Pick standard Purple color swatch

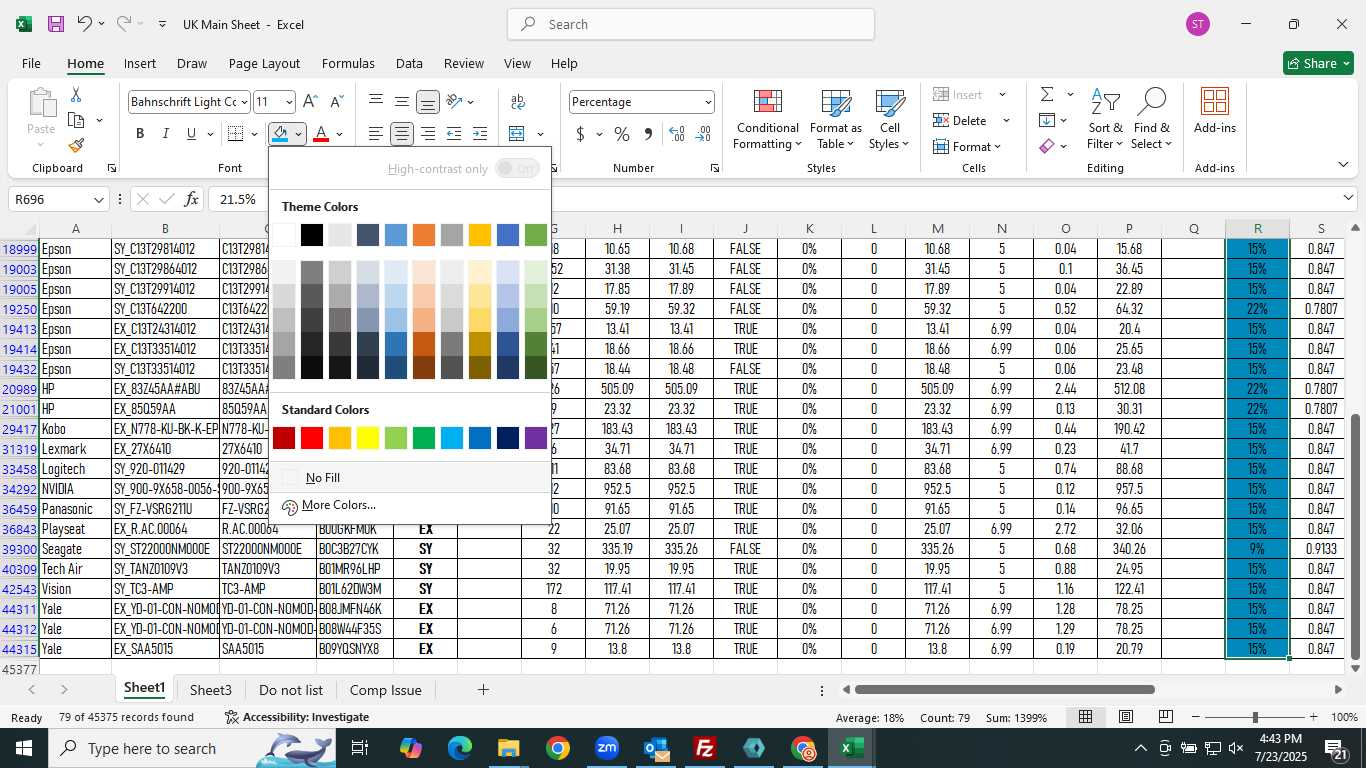click(x=536, y=438)
